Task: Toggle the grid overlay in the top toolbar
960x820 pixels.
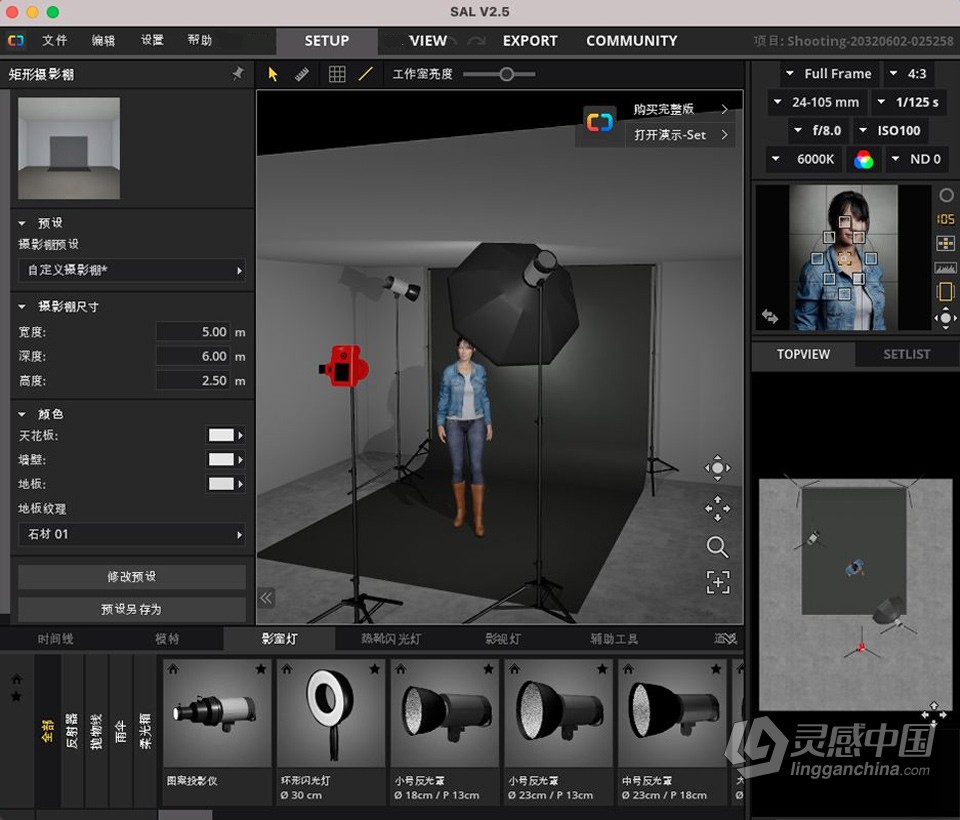Action: click(x=337, y=73)
